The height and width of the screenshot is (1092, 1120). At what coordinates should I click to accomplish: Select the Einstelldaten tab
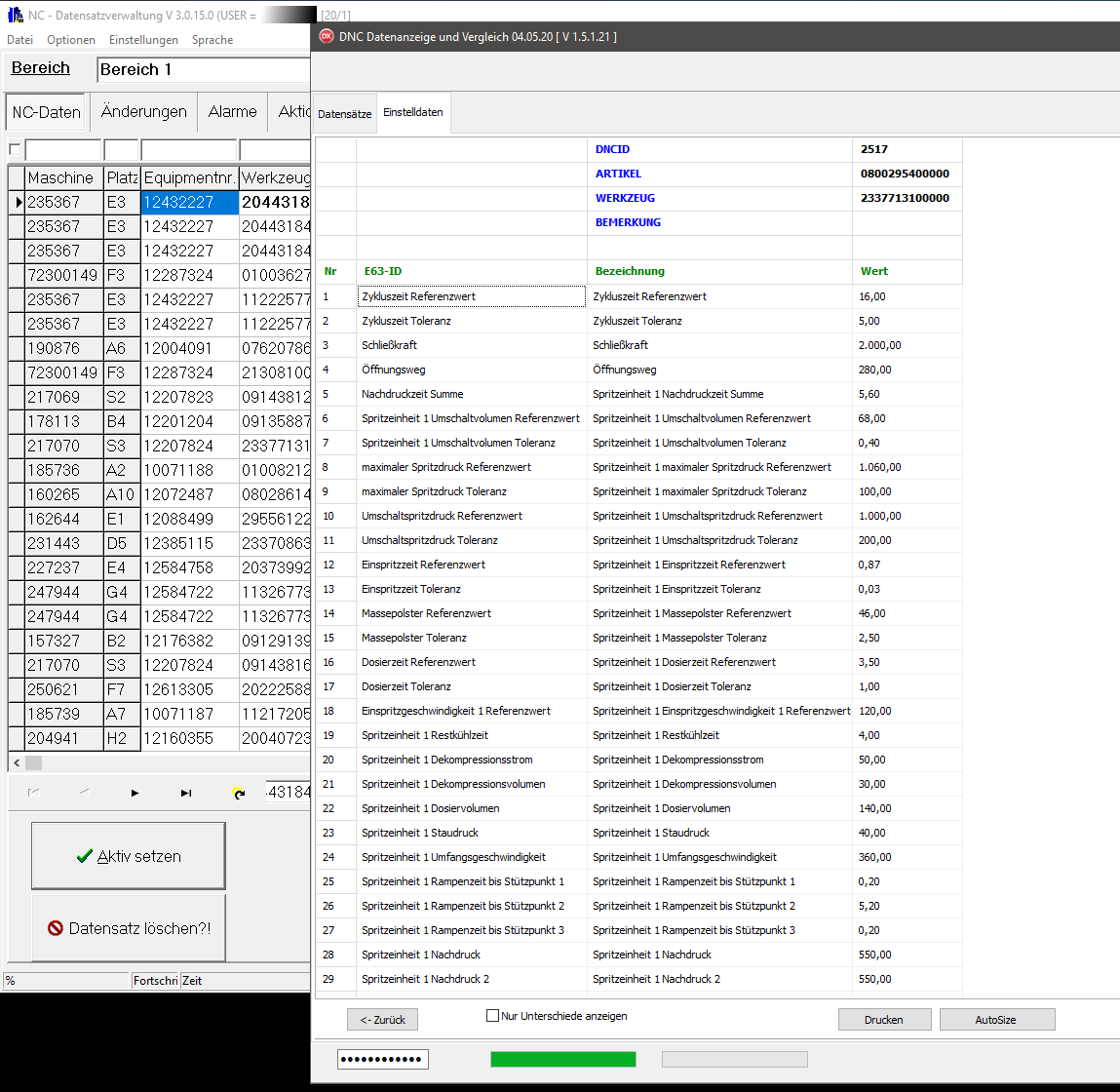413,112
